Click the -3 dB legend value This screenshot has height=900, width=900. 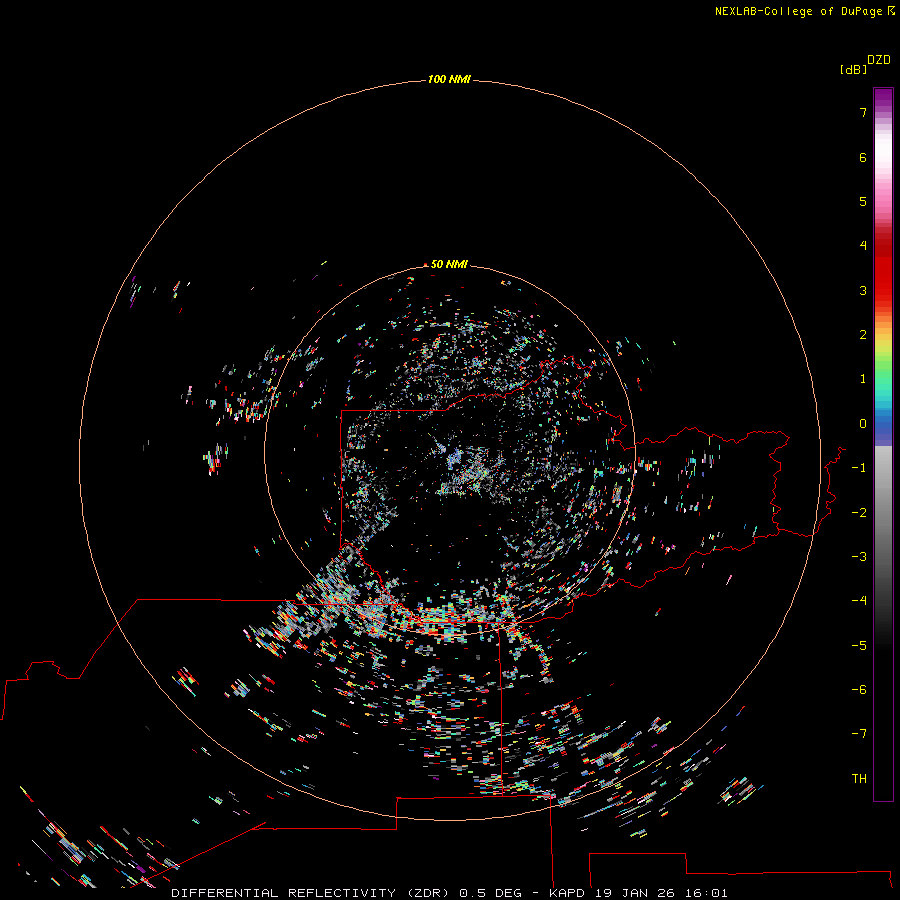point(859,557)
